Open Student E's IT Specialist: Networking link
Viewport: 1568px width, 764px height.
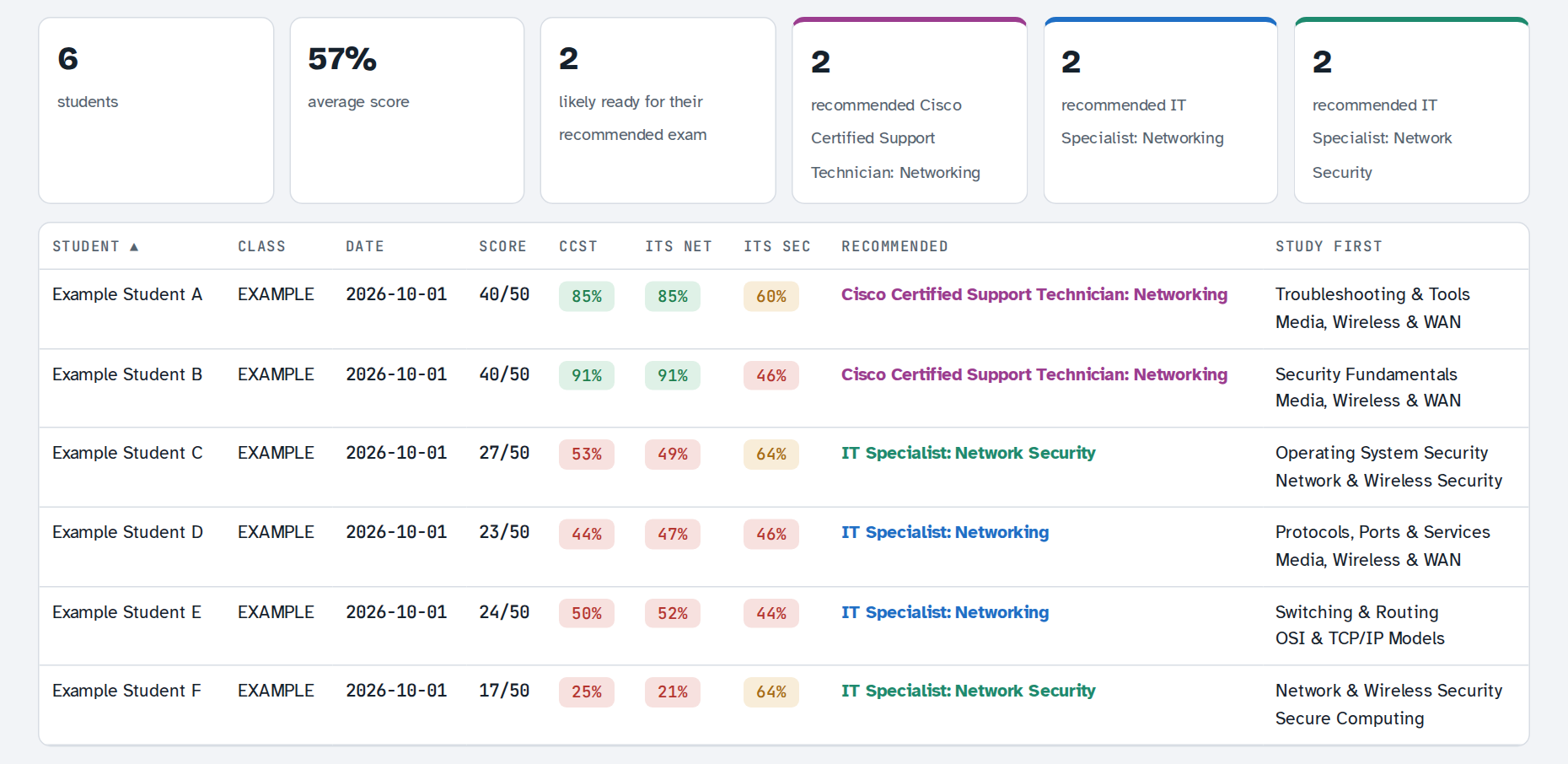pyautogui.click(x=945, y=612)
